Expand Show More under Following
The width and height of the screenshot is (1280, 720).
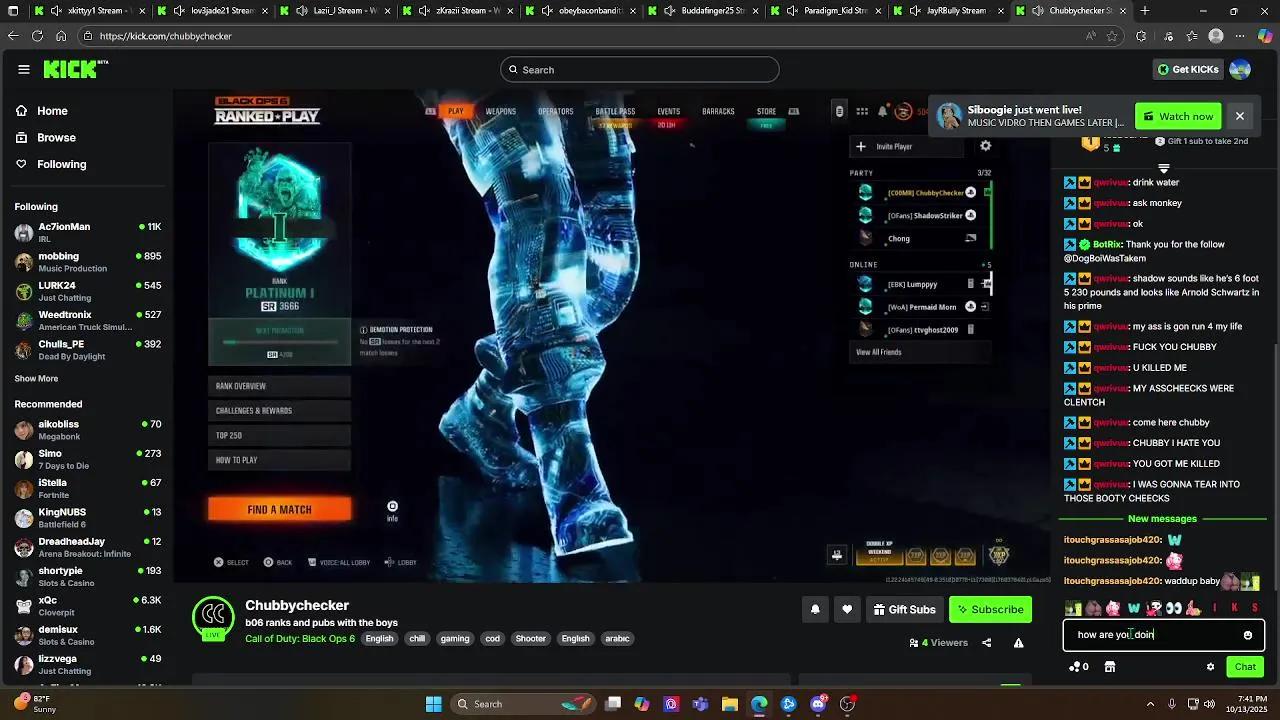pos(36,379)
